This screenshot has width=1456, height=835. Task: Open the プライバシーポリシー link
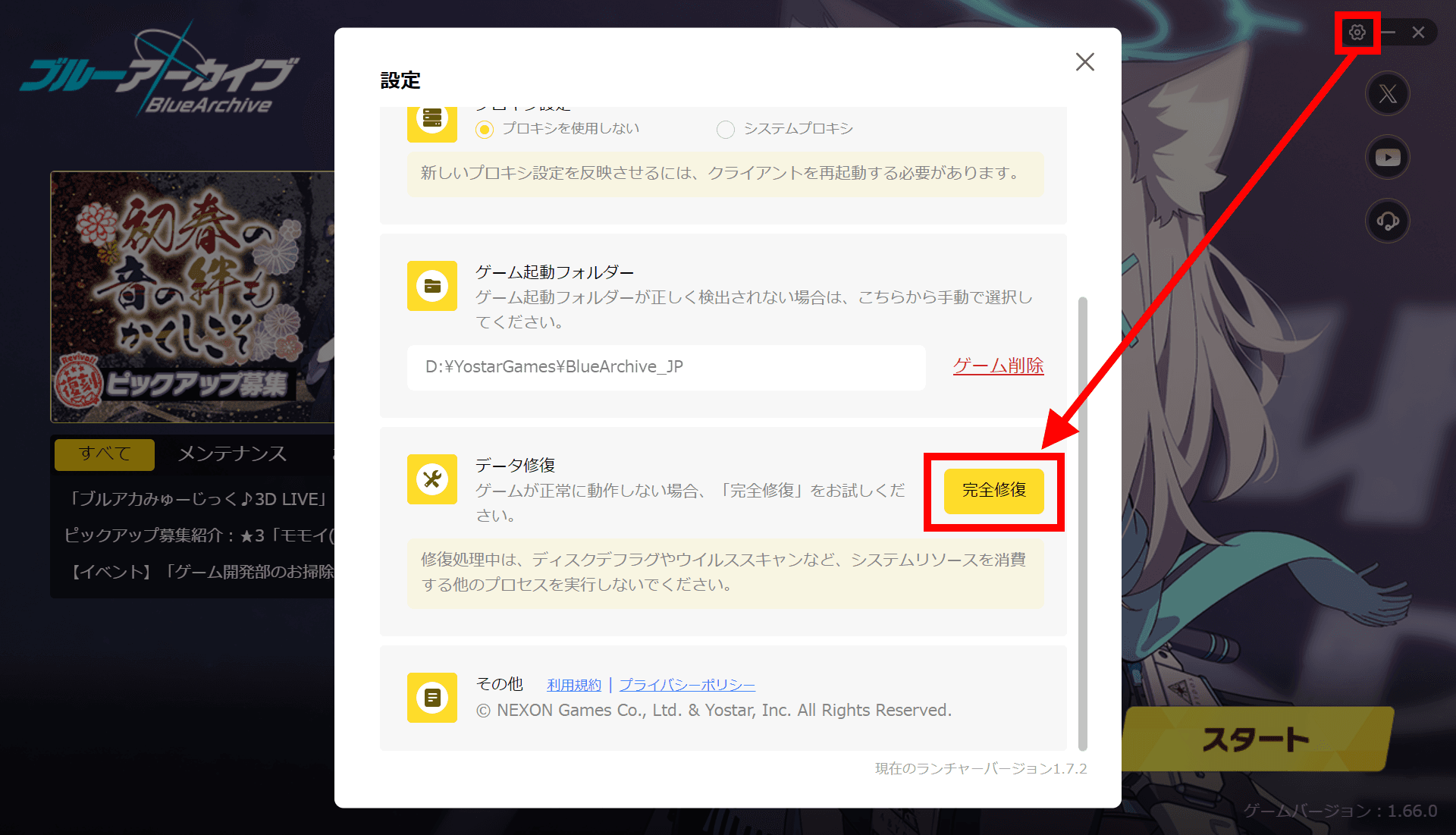[x=687, y=685]
